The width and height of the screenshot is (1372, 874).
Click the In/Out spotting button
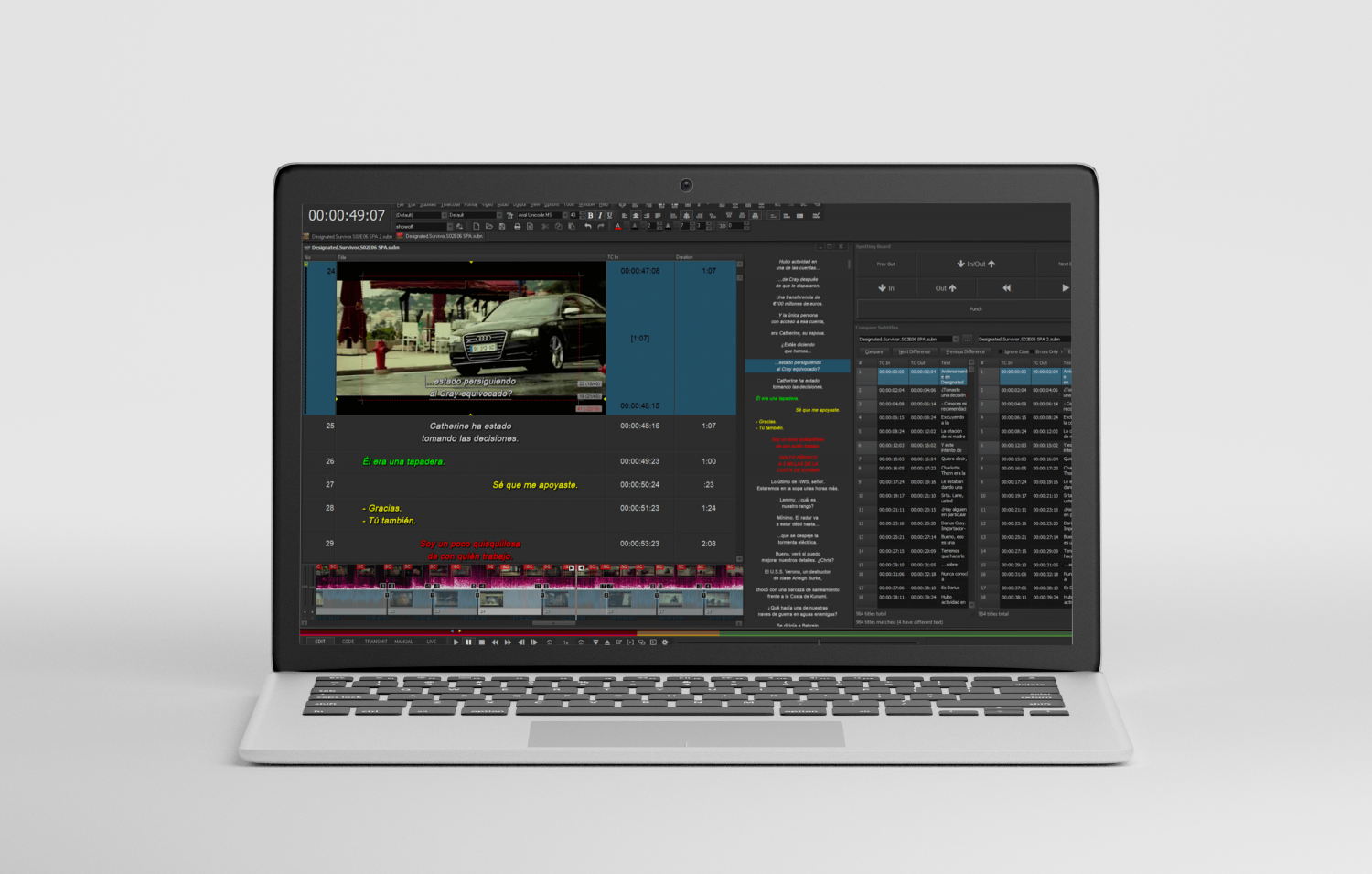(976, 264)
